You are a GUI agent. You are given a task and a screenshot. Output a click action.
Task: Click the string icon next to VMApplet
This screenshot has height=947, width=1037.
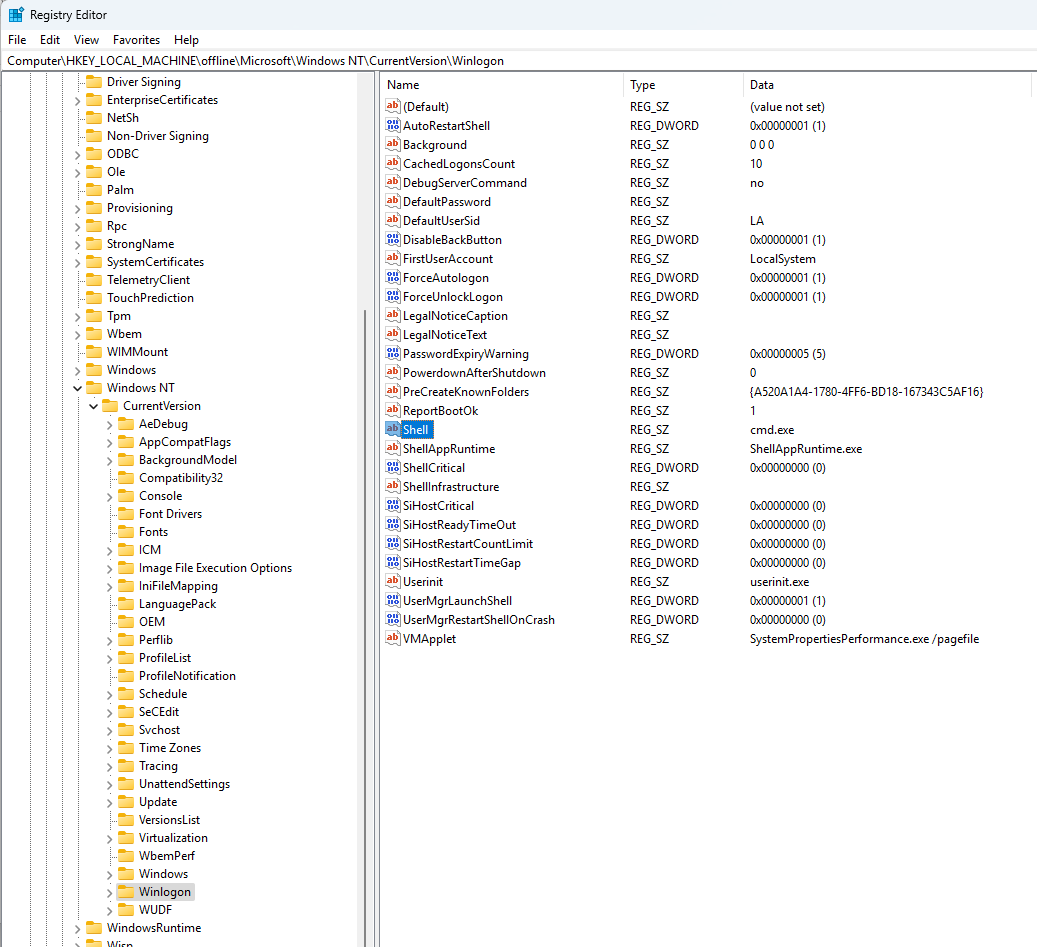pos(393,638)
